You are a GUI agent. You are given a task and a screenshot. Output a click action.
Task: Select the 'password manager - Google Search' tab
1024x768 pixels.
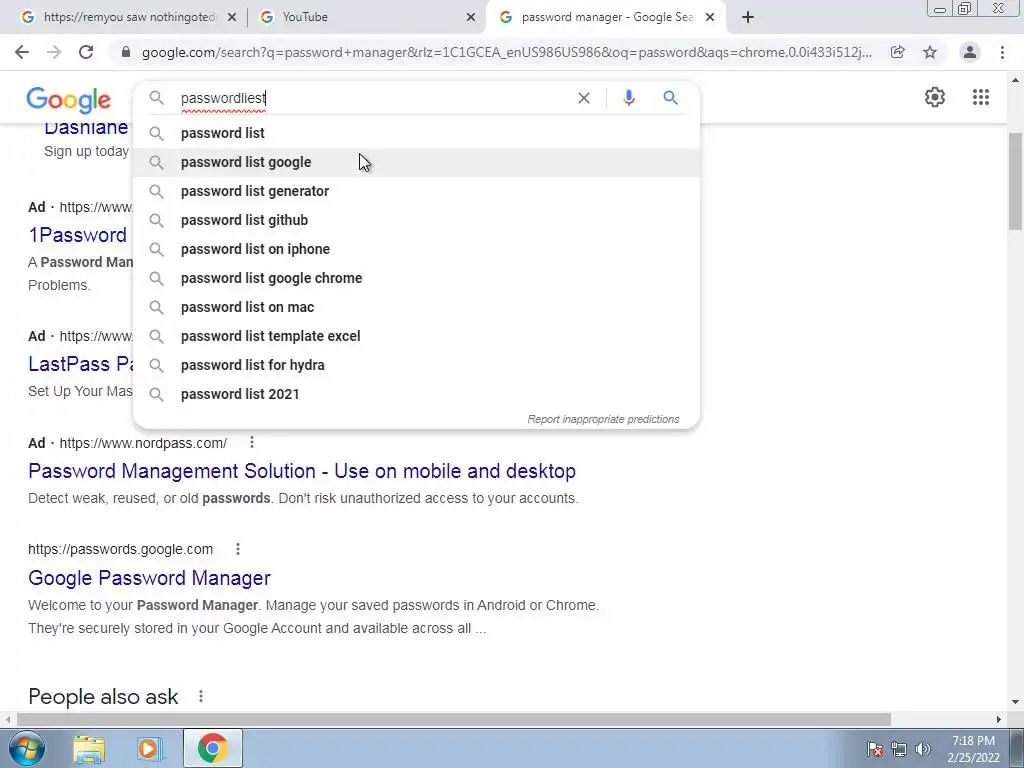pyautogui.click(x=604, y=17)
